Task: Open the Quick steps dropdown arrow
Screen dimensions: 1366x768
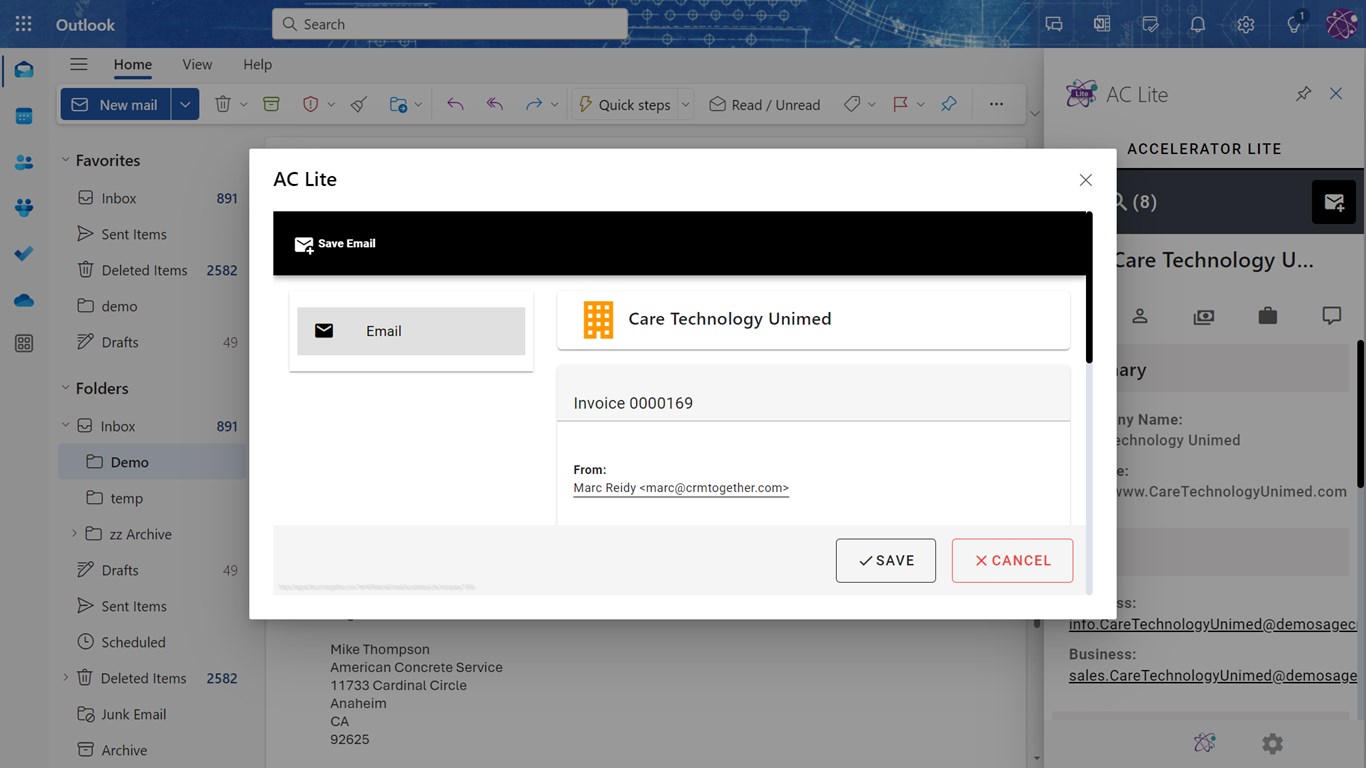Action: [685, 104]
